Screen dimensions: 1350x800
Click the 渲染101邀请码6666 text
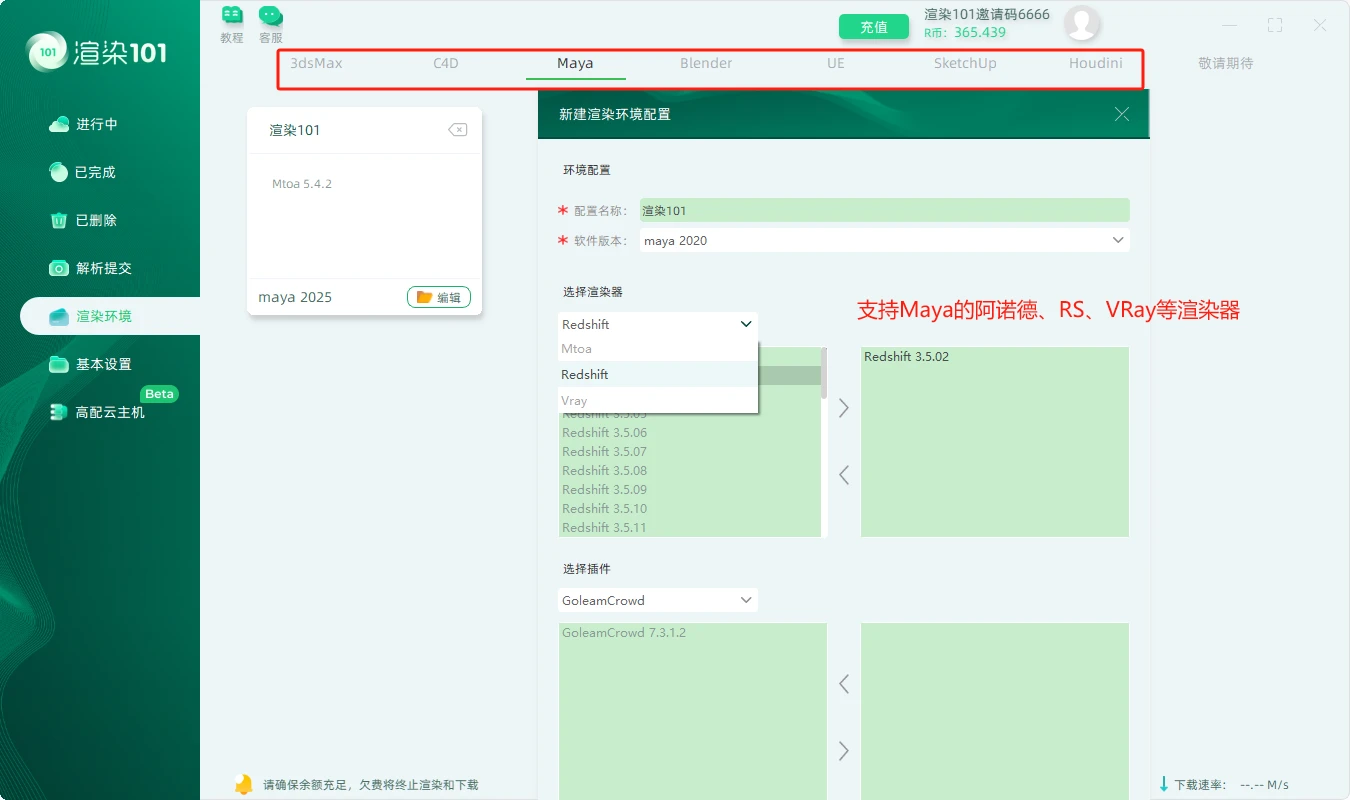987,14
